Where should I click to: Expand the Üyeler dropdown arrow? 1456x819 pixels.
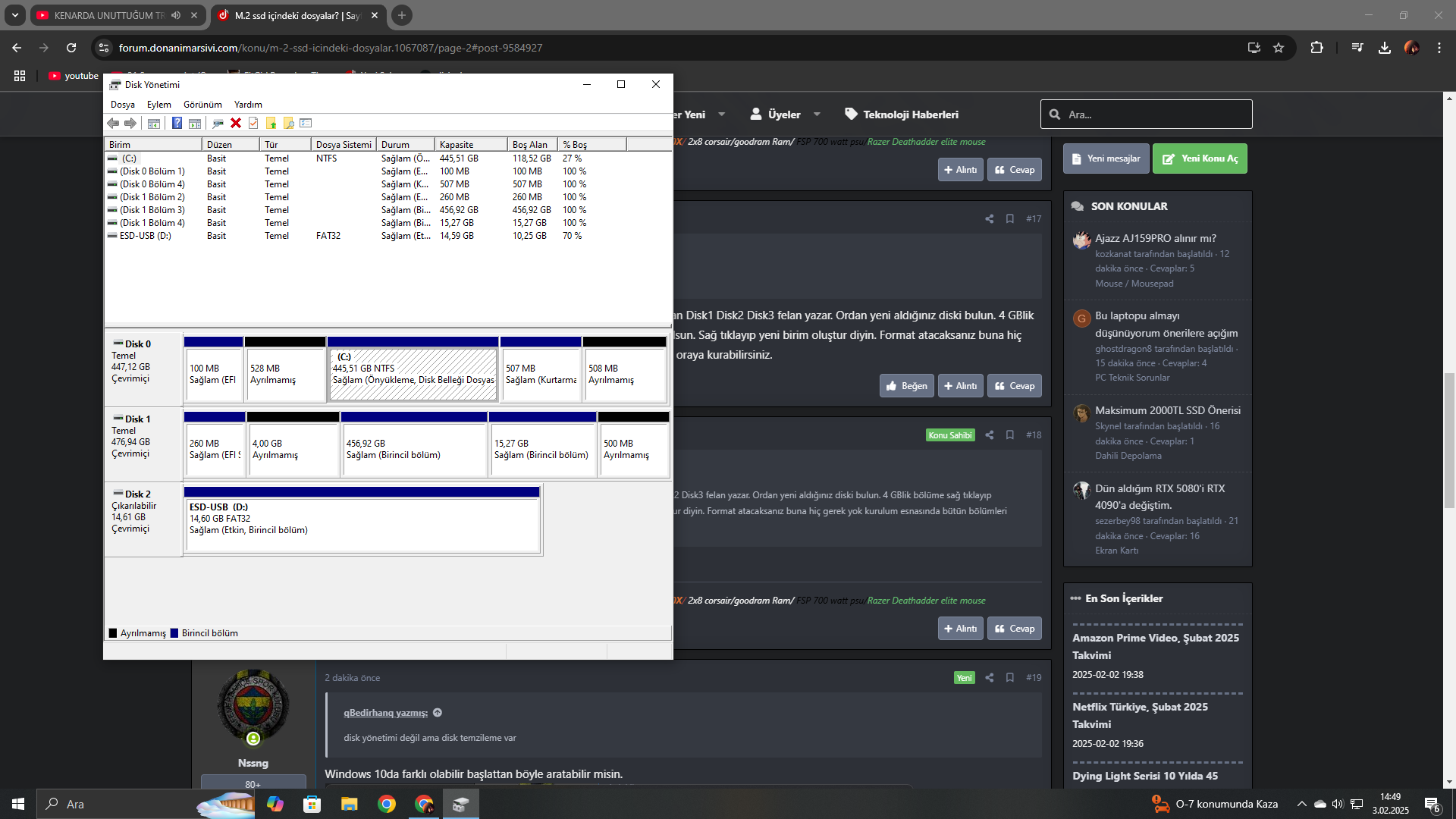[817, 115]
